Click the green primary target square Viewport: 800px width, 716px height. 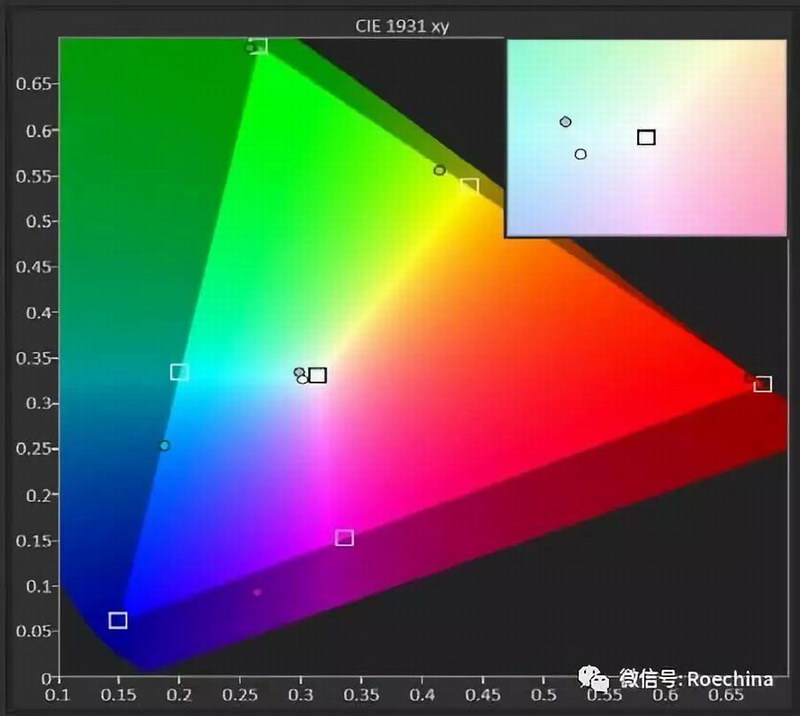tap(258, 45)
